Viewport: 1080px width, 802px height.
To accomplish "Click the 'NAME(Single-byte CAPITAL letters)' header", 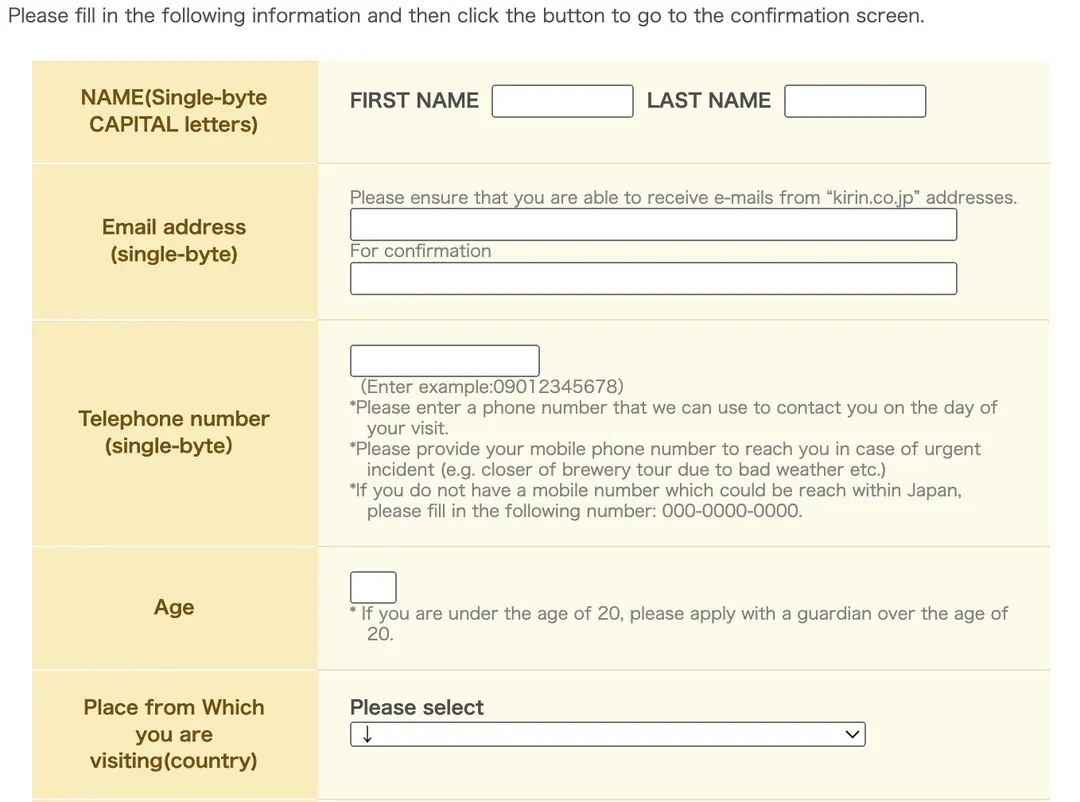I will pos(174,111).
